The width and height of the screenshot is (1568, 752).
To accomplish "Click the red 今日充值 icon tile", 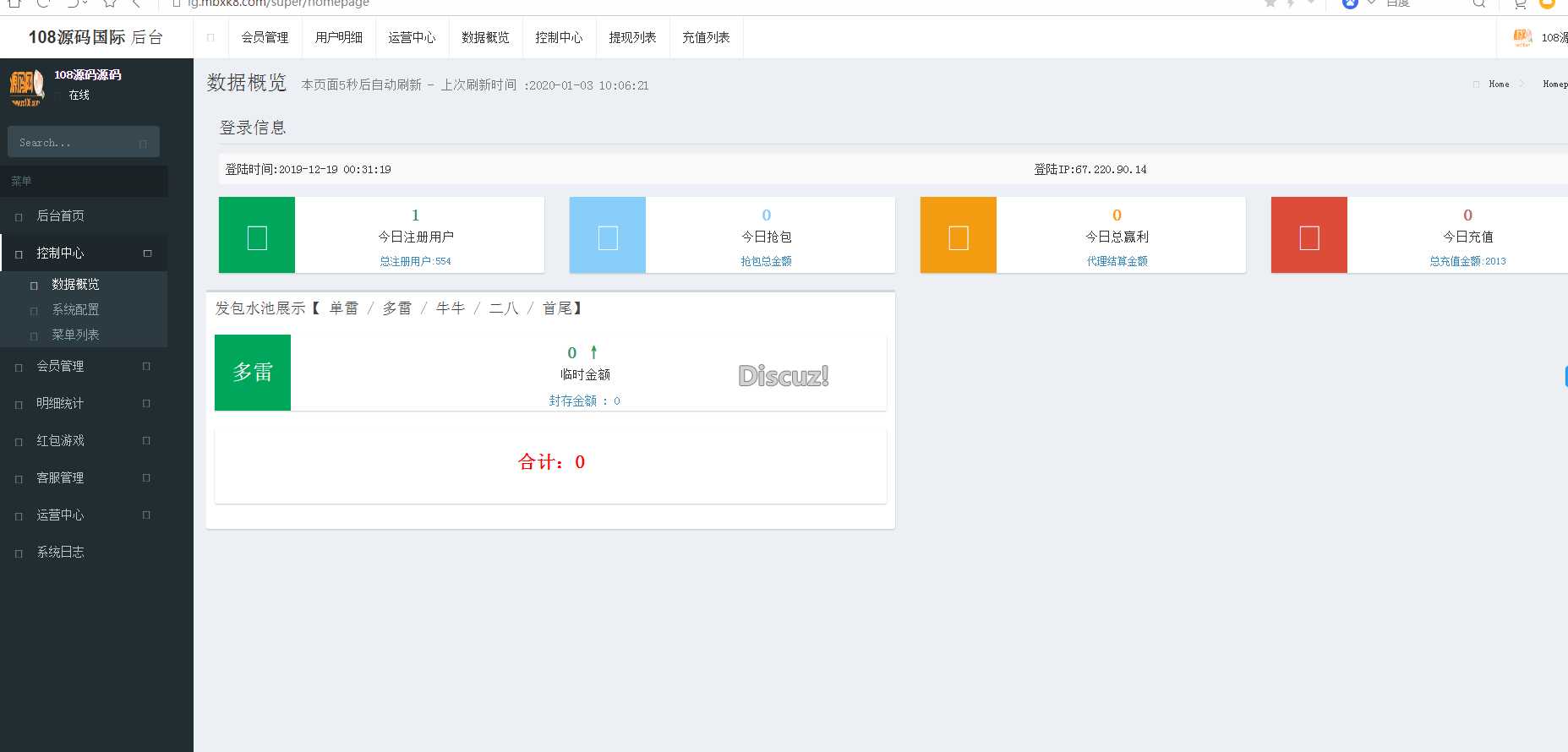I will click(x=1309, y=235).
